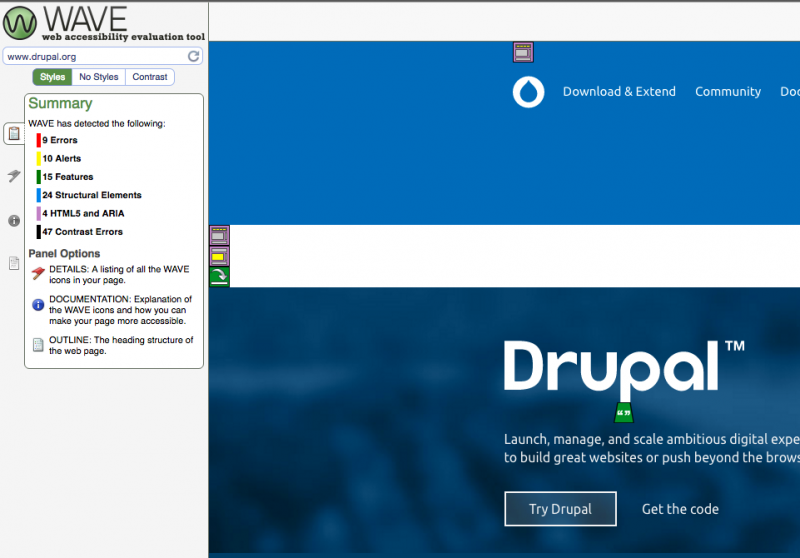Click the WAVE logo icon
This screenshot has height=558, width=800.
(20, 23)
